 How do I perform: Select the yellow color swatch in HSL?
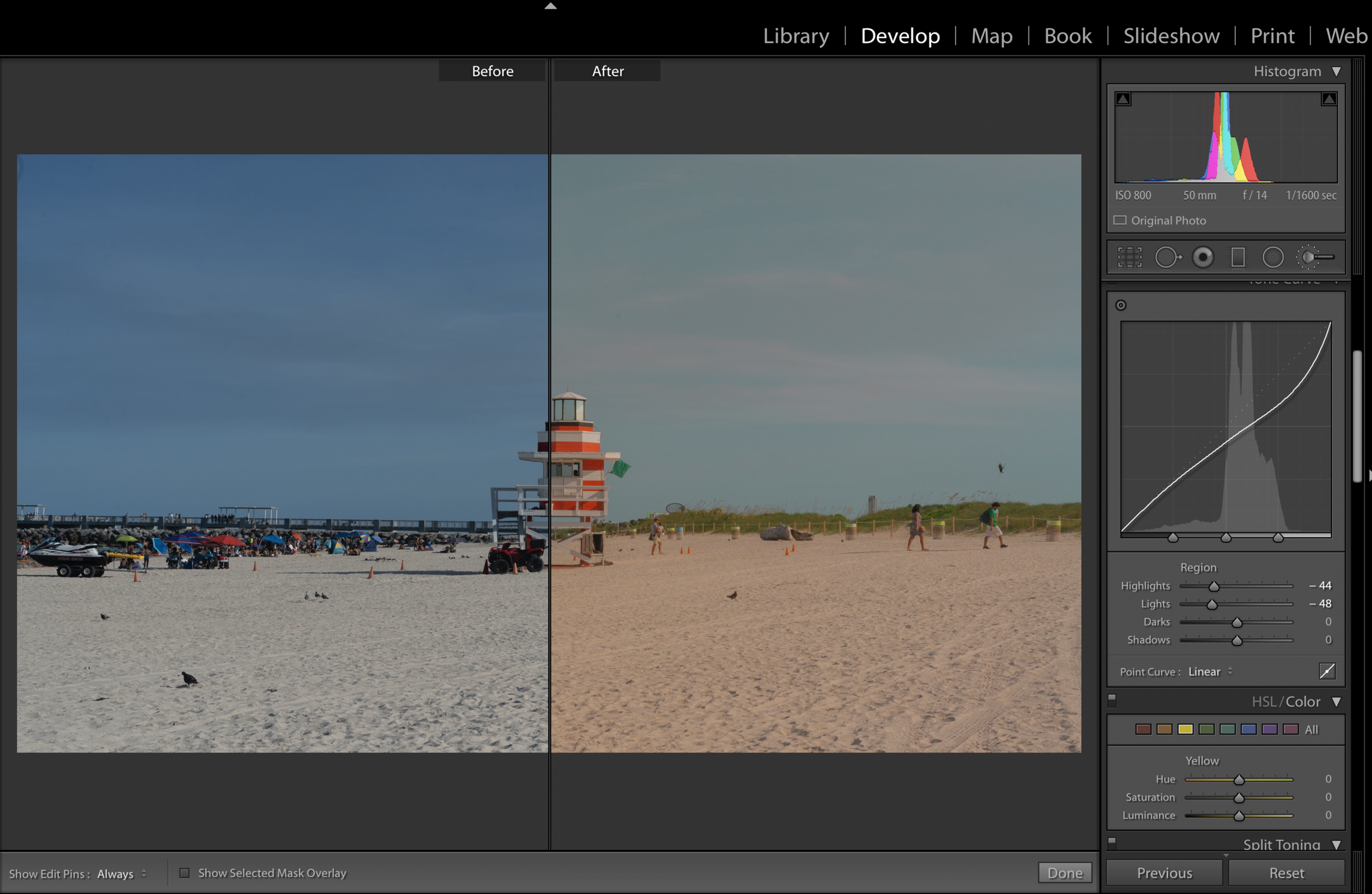(1185, 729)
